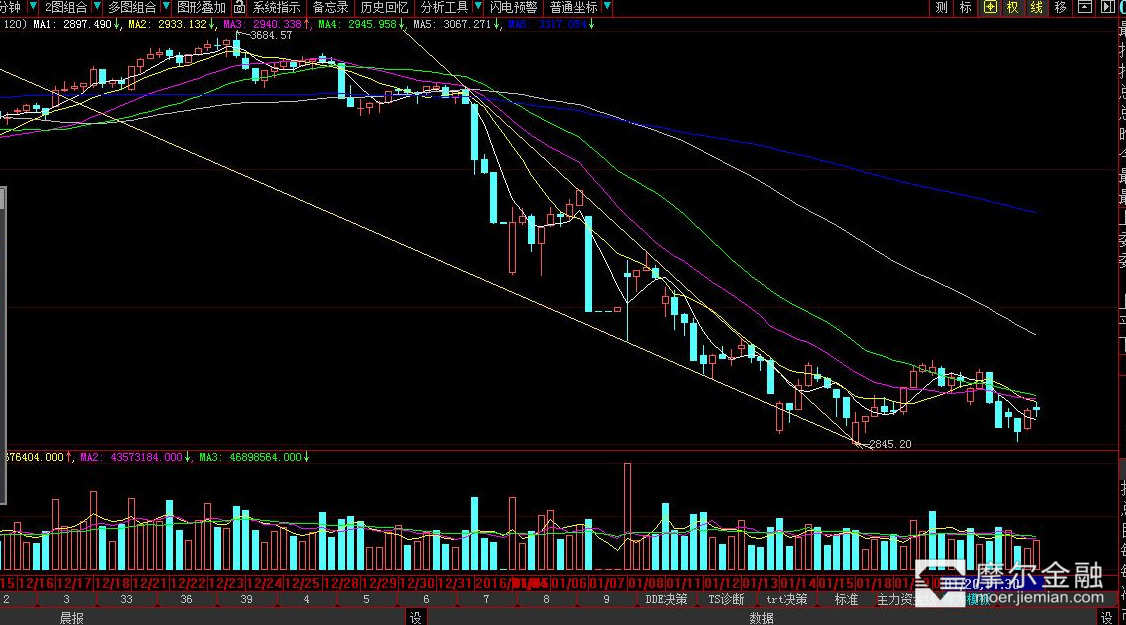Select the trt决策 tab
The image size is (1126, 625).
[786, 600]
